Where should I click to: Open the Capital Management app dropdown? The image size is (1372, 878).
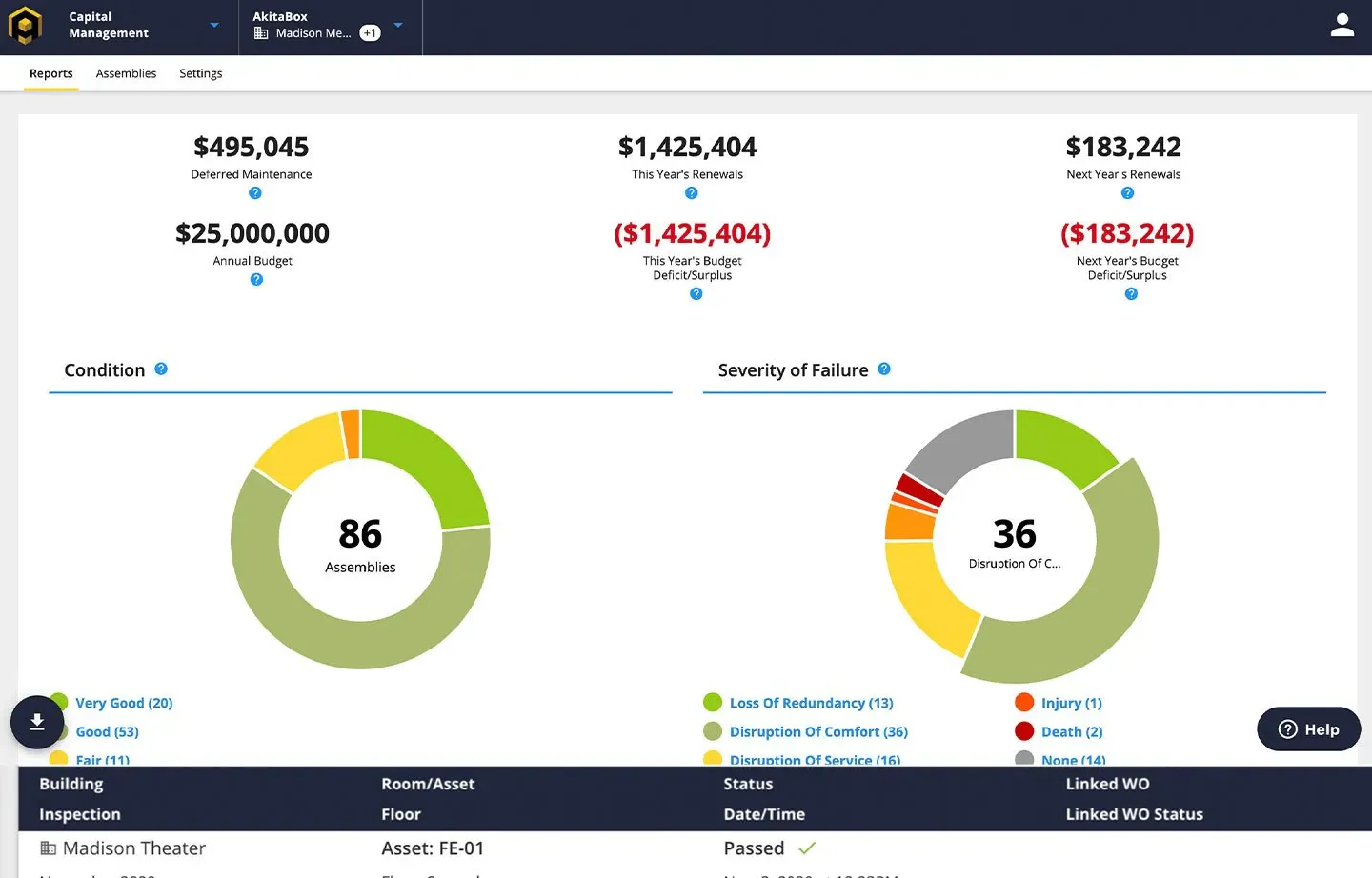(x=214, y=26)
